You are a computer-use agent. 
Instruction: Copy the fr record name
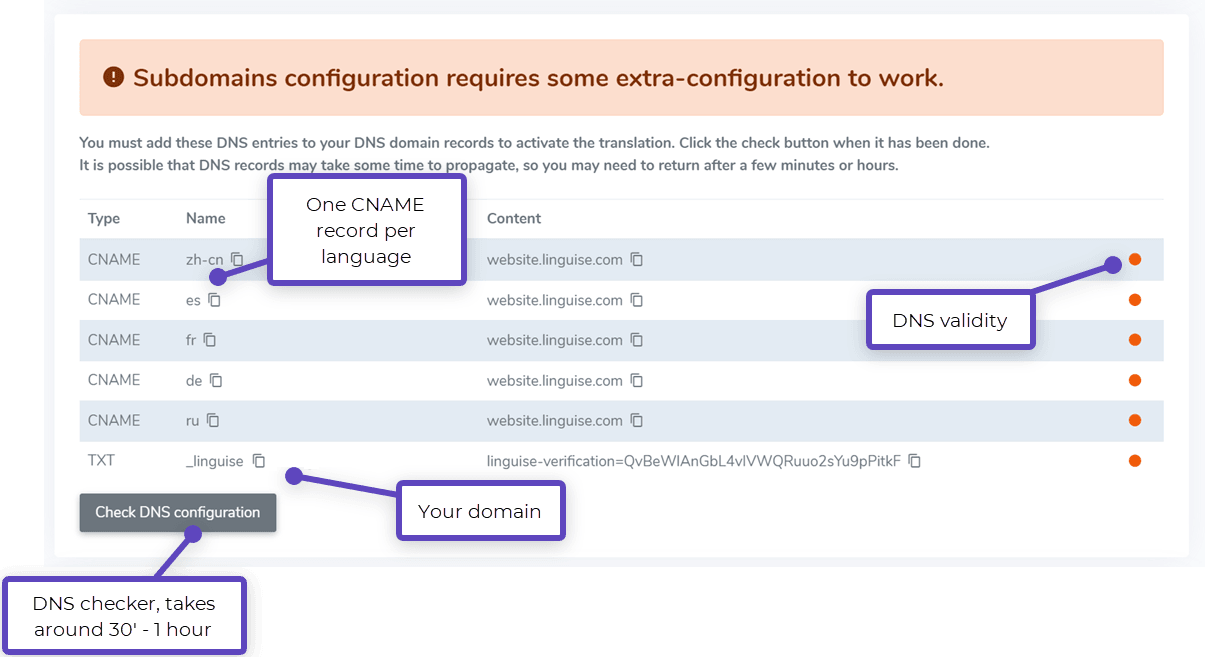point(210,340)
